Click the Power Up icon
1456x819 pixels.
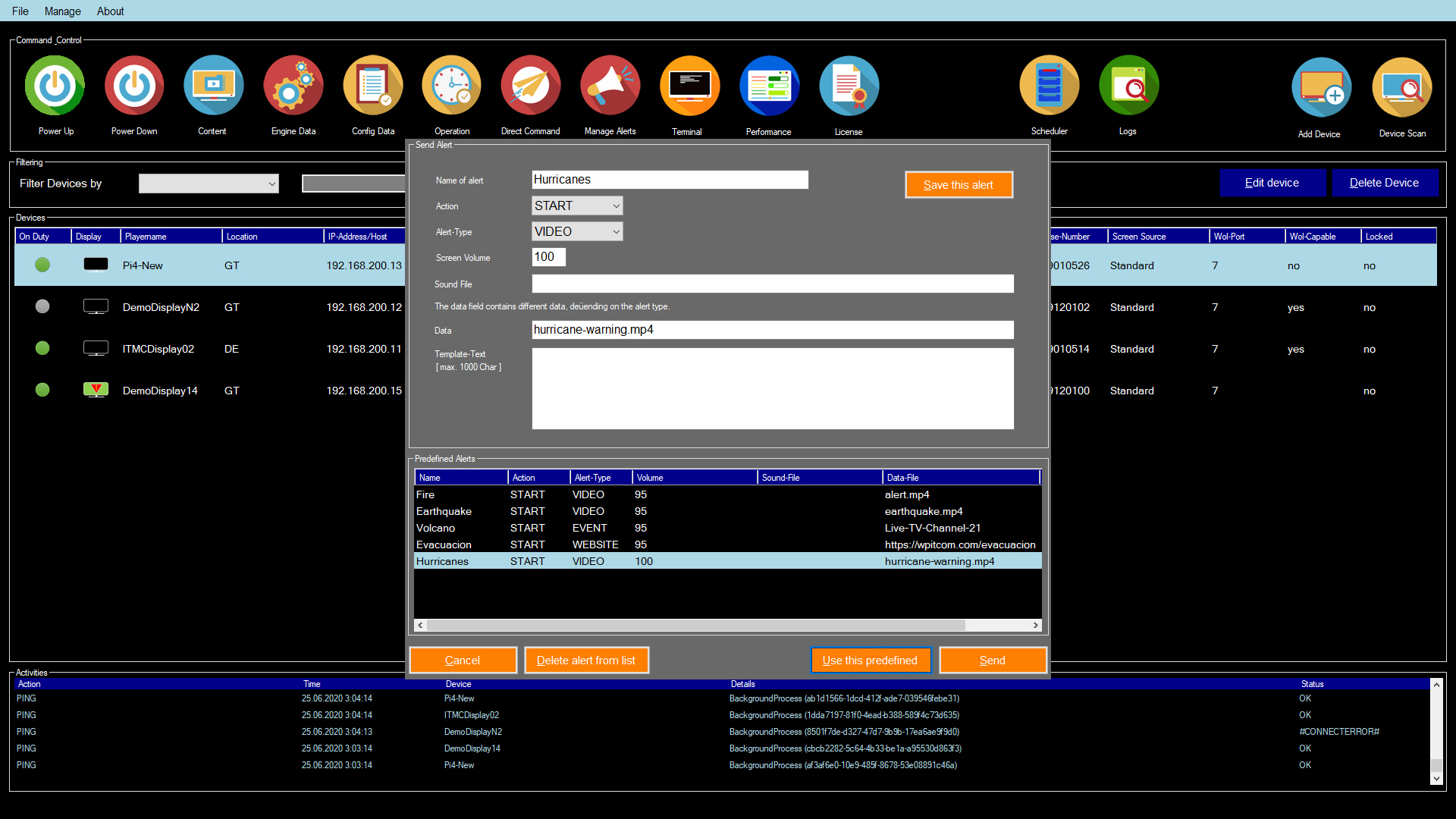click(55, 86)
